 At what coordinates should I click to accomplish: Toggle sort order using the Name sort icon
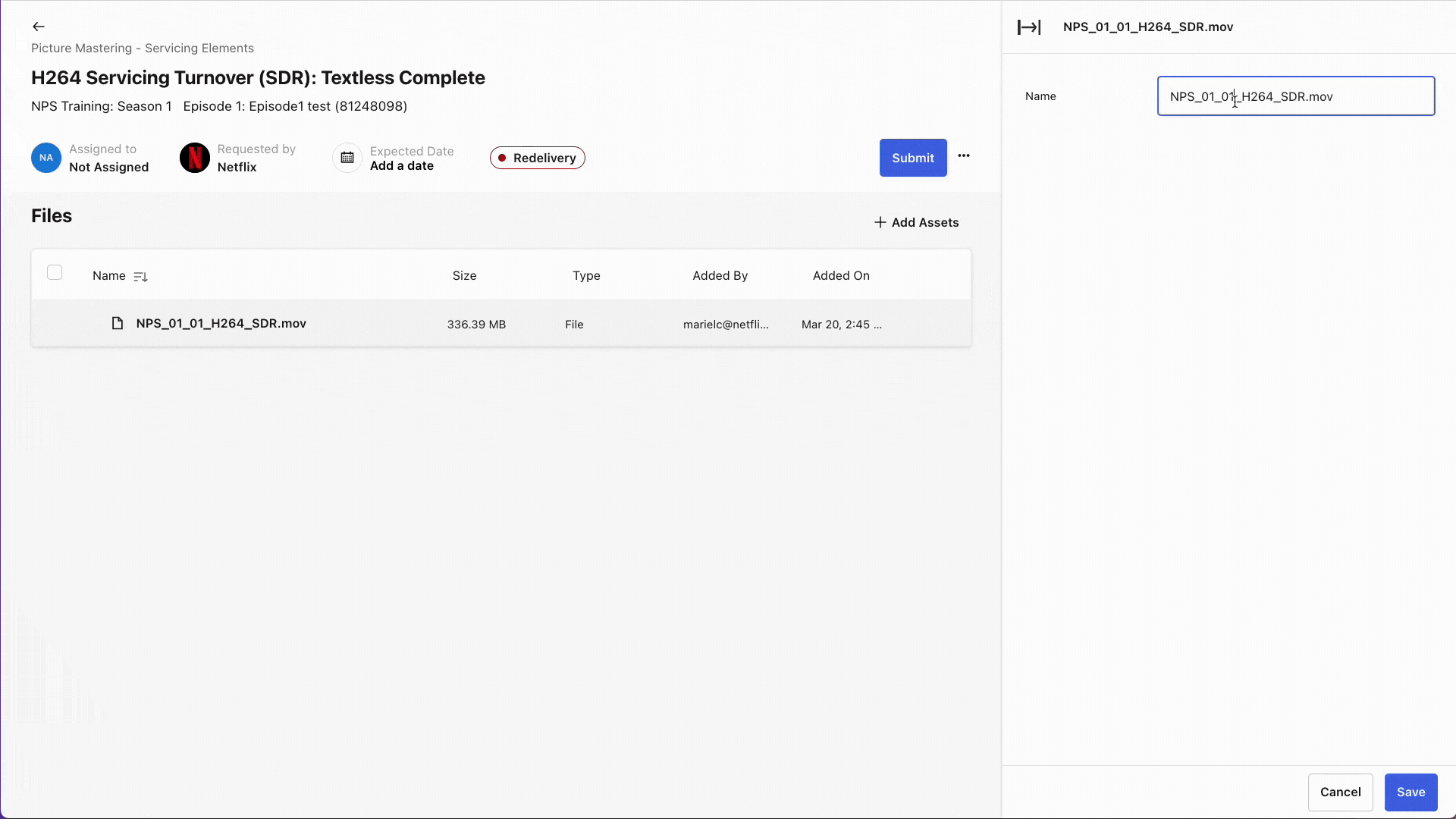coord(140,276)
